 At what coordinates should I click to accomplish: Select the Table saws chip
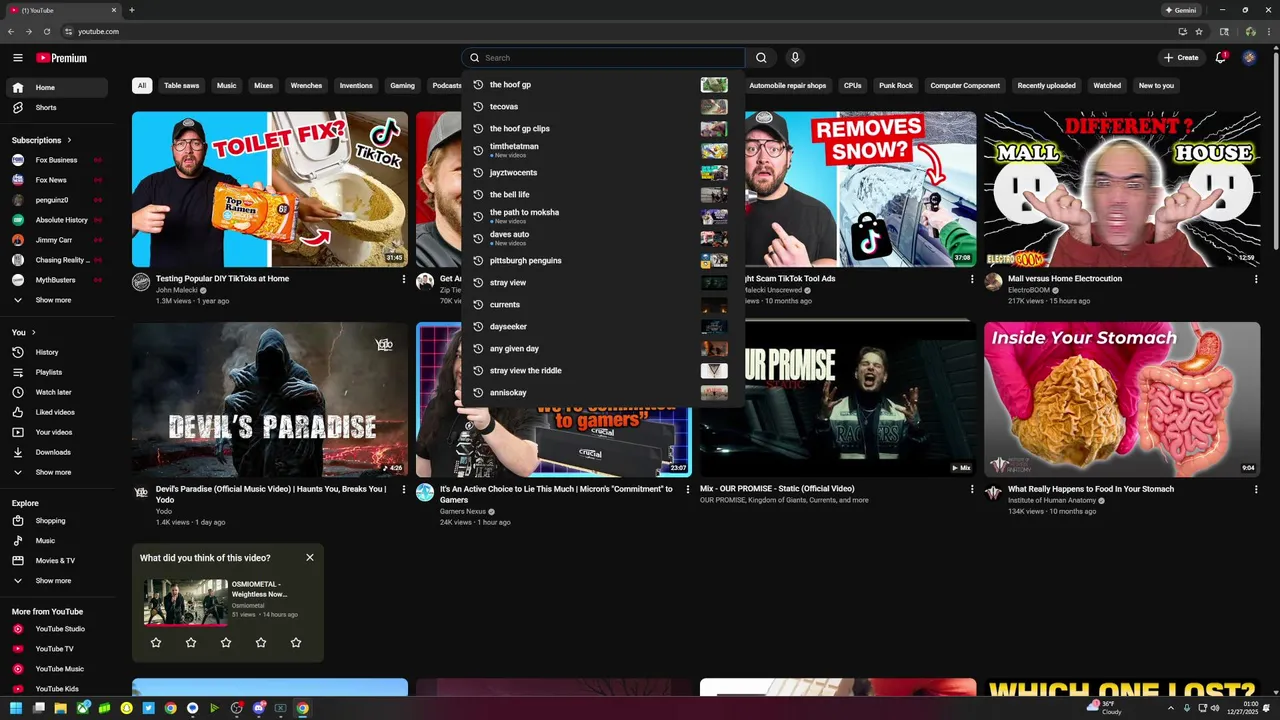pyautogui.click(x=181, y=86)
